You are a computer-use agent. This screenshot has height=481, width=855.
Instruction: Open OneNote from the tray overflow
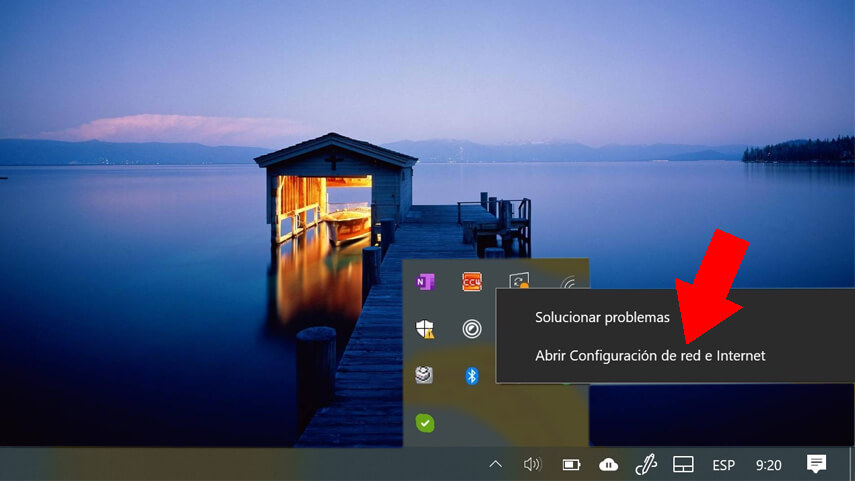point(425,282)
